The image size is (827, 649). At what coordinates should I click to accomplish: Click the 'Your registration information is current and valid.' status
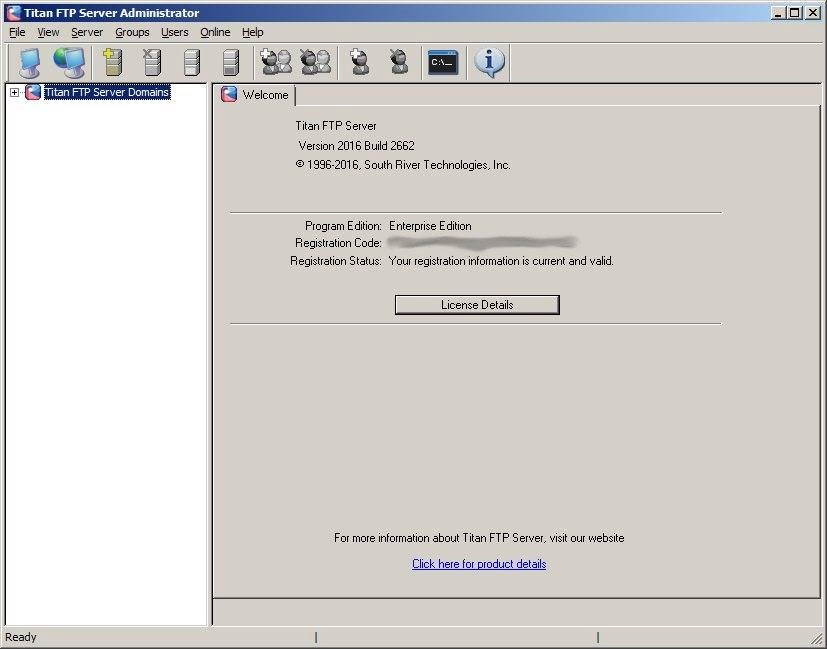point(501,261)
